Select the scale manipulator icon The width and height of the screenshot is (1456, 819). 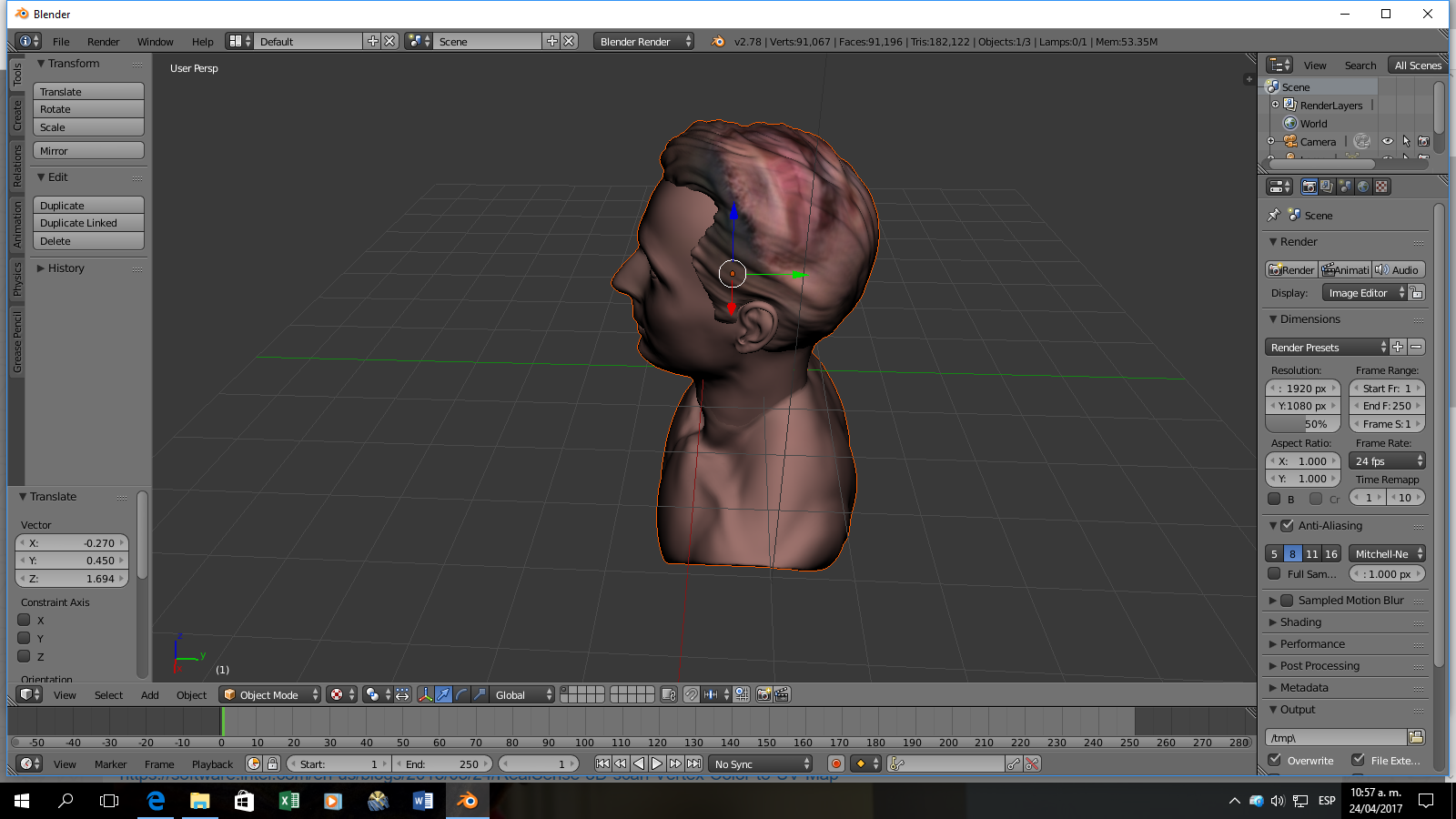(480, 694)
